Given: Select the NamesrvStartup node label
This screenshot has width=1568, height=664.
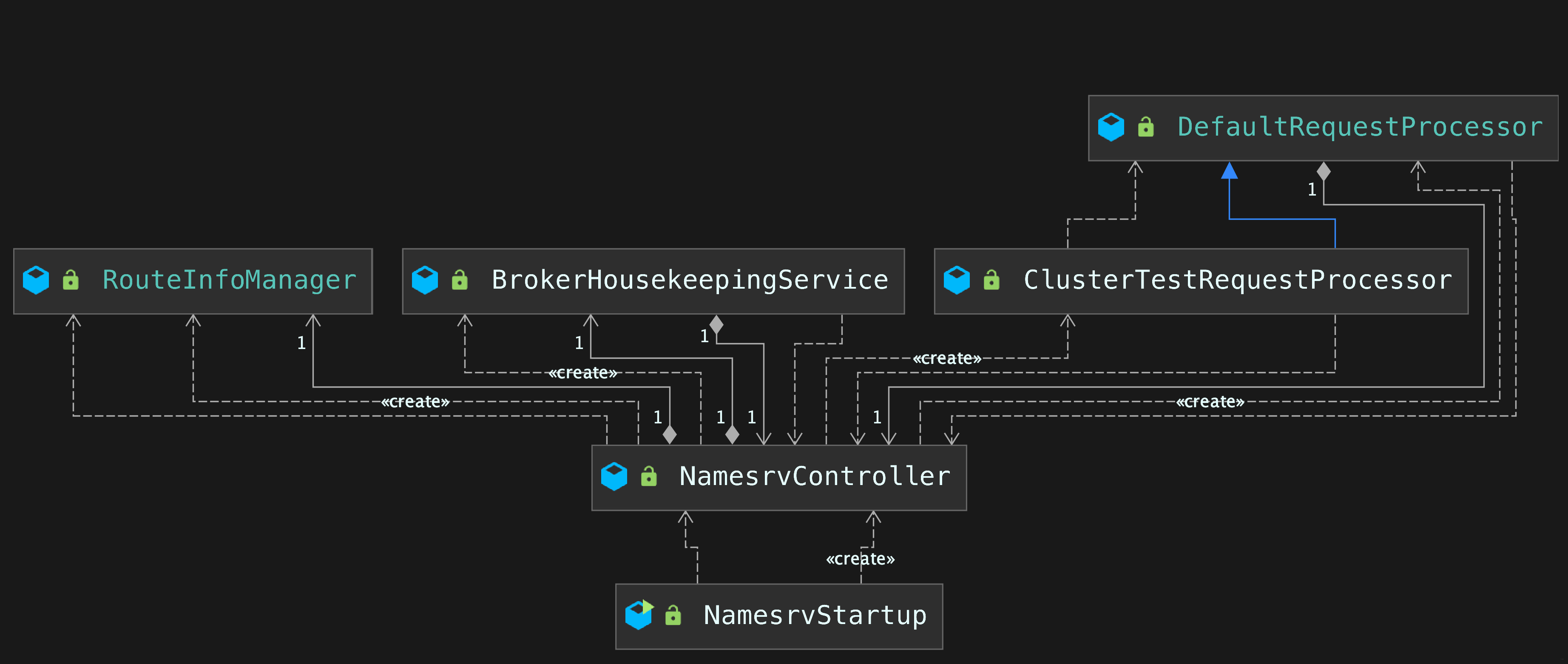Looking at the screenshot, I should click(x=815, y=615).
